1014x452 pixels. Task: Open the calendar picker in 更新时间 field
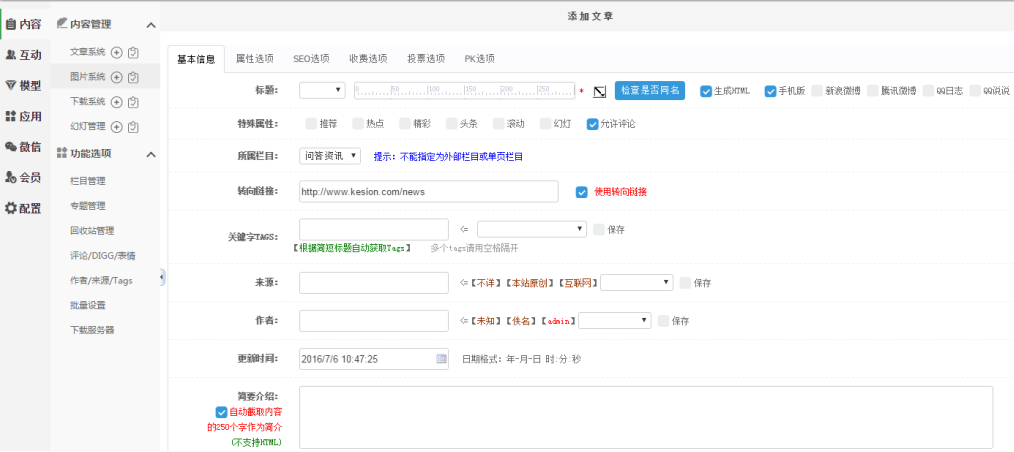pos(441,358)
